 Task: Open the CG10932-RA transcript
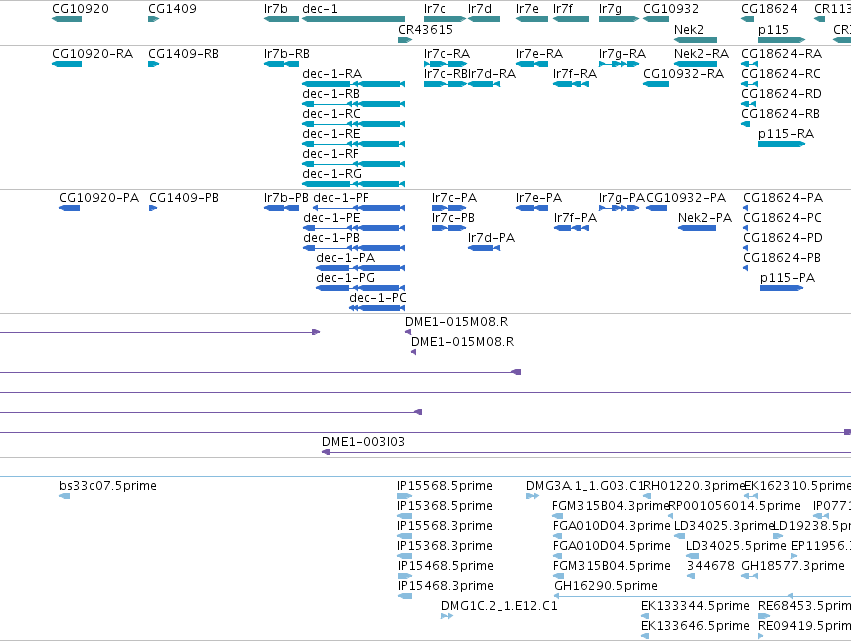click(x=656, y=84)
